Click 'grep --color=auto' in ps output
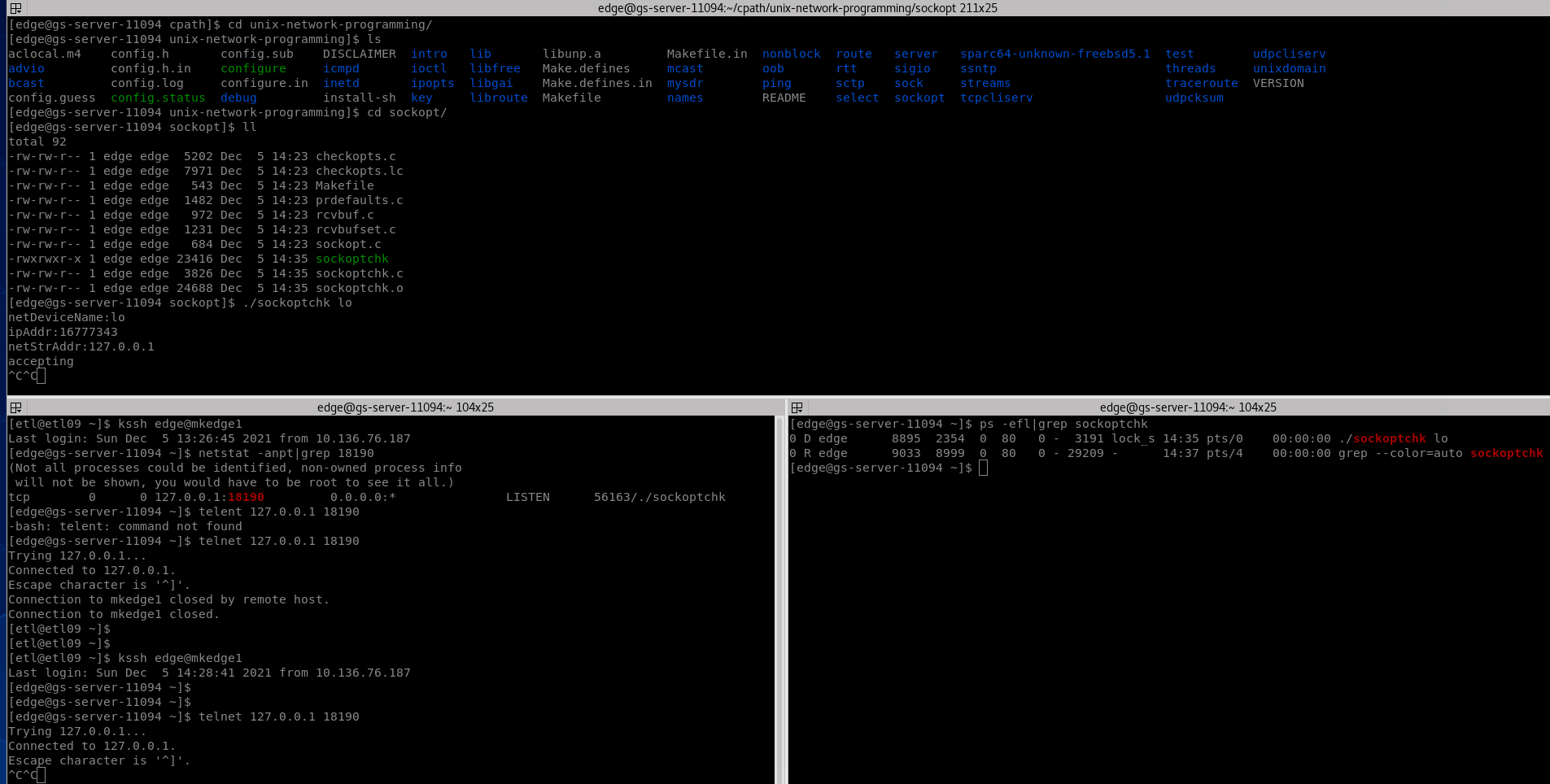Viewport: 1550px width, 784px height. coord(1401,453)
